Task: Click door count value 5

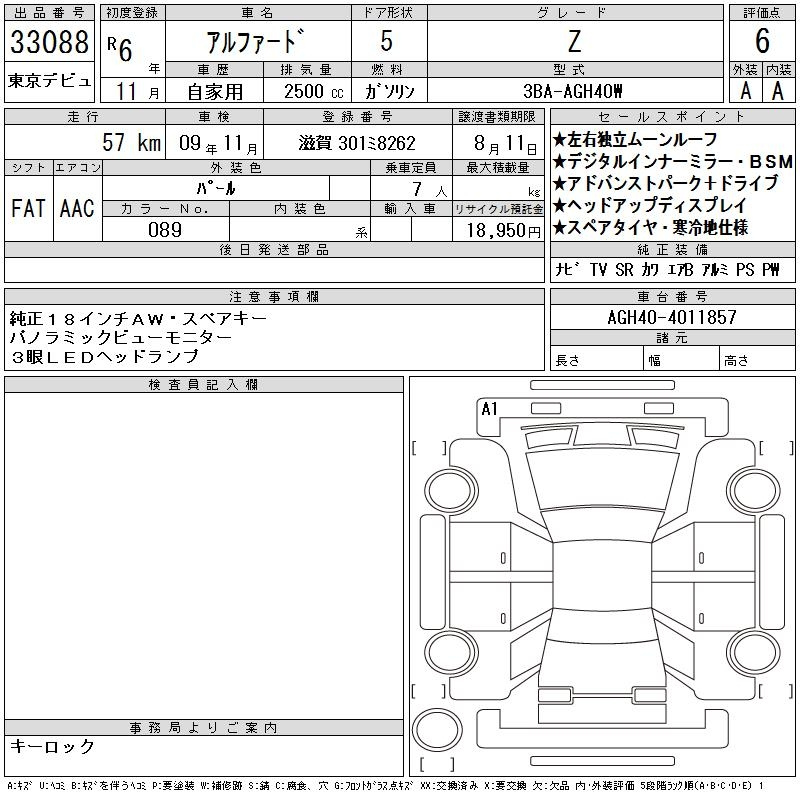Action: [387, 41]
